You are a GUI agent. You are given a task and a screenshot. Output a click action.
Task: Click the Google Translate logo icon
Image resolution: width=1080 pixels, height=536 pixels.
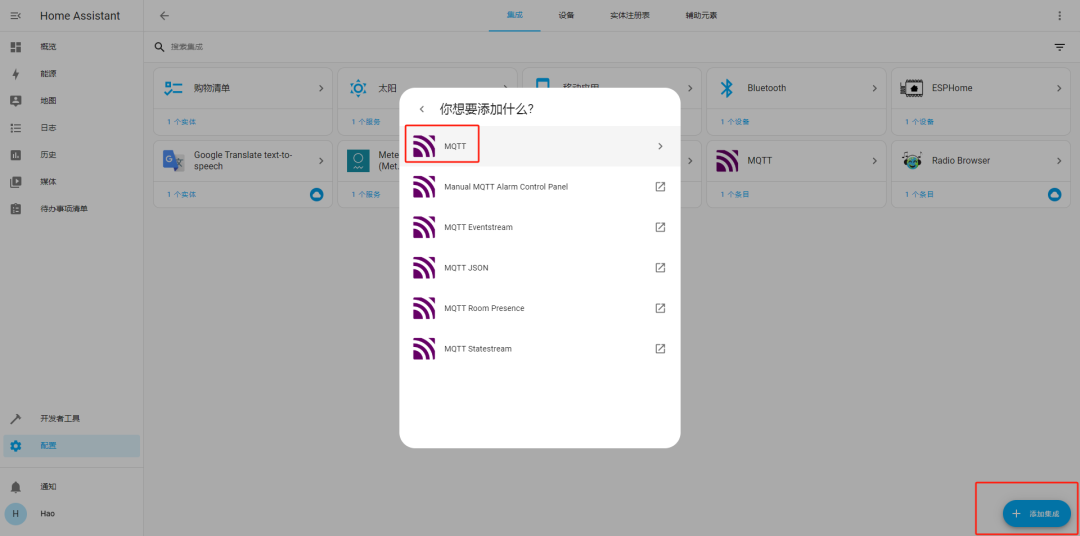pos(173,161)
